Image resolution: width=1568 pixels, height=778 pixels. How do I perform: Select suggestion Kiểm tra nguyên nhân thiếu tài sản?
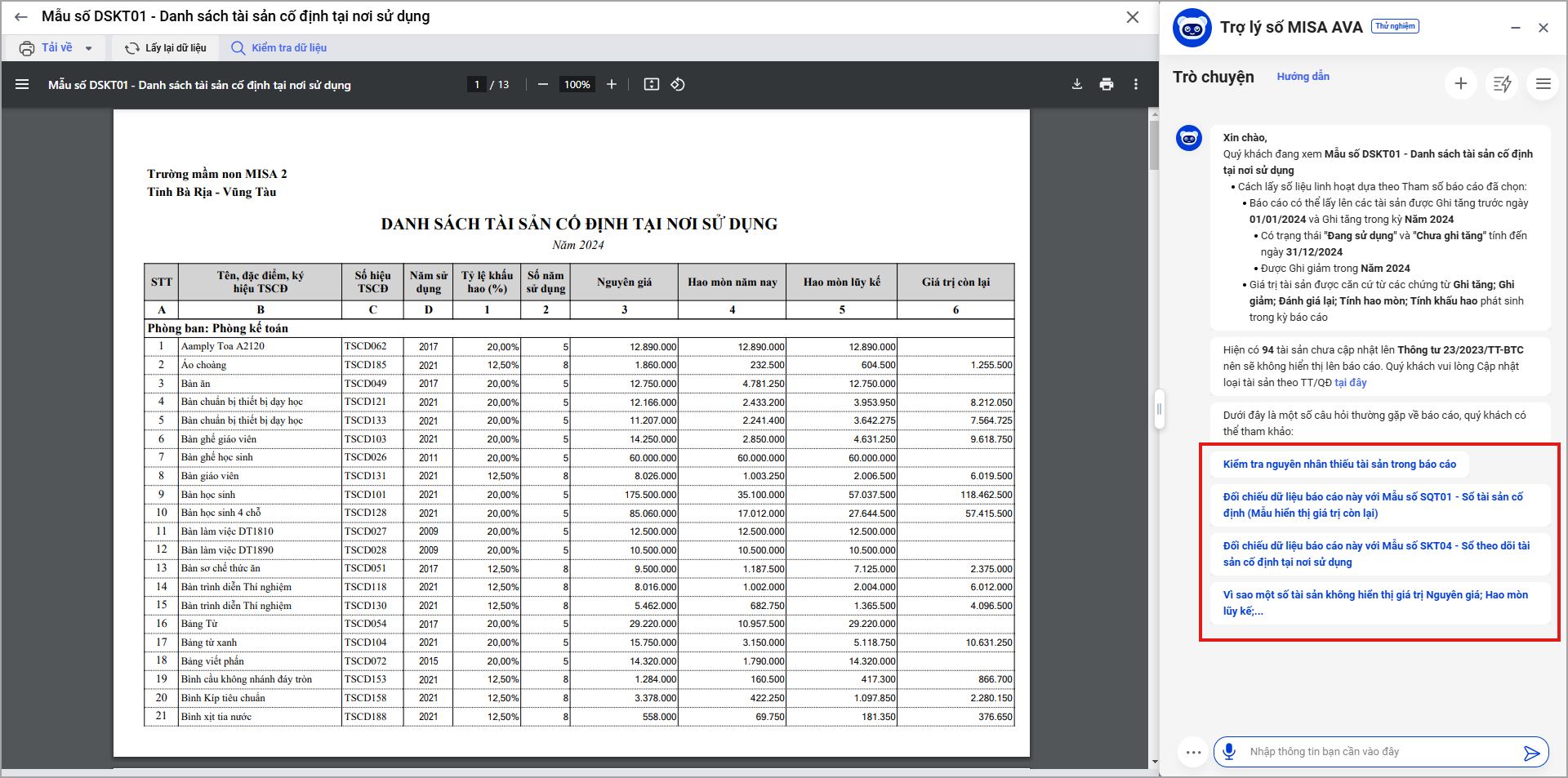pos(1339,465)
